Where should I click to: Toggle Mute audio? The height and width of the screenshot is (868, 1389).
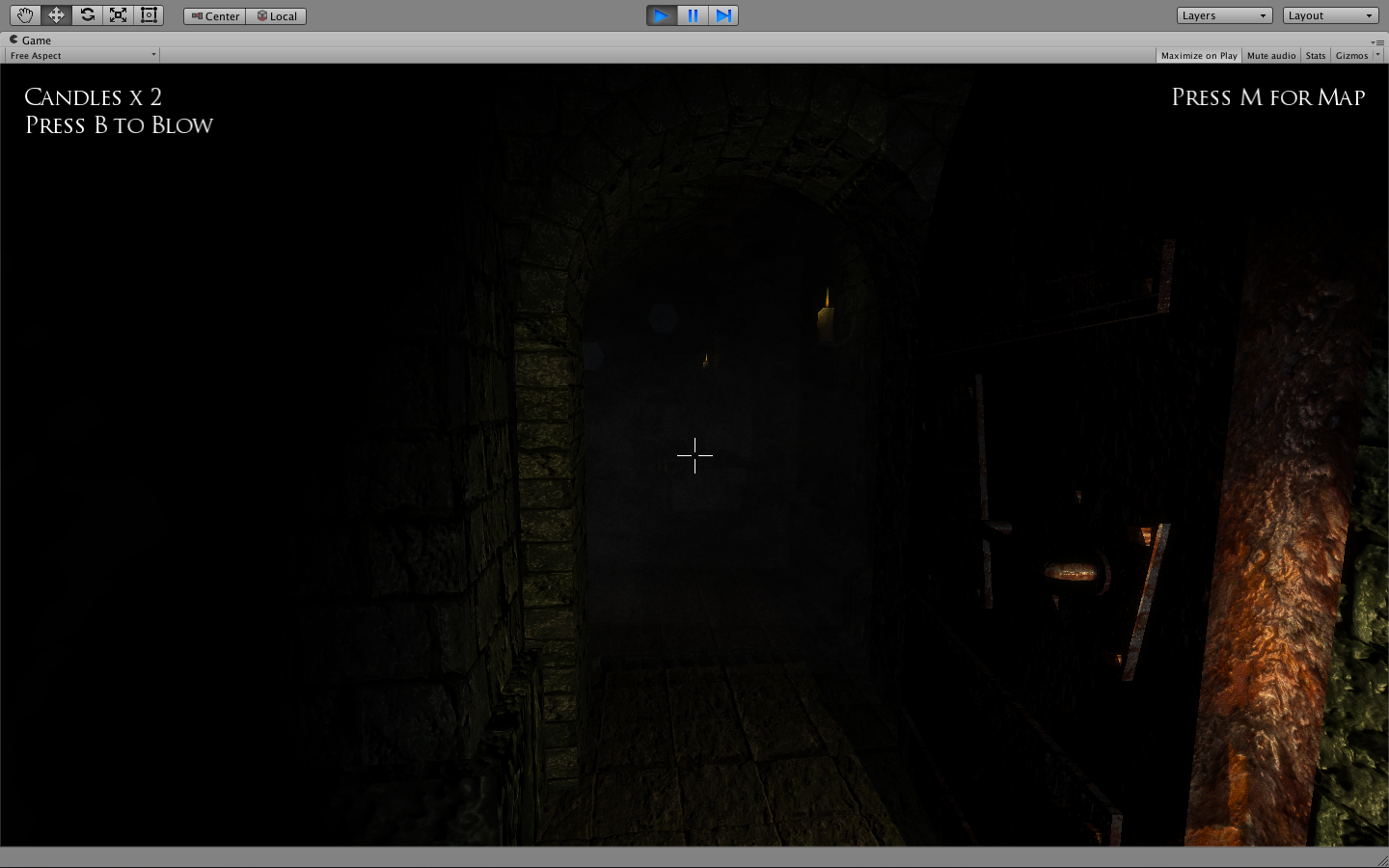1271,56
